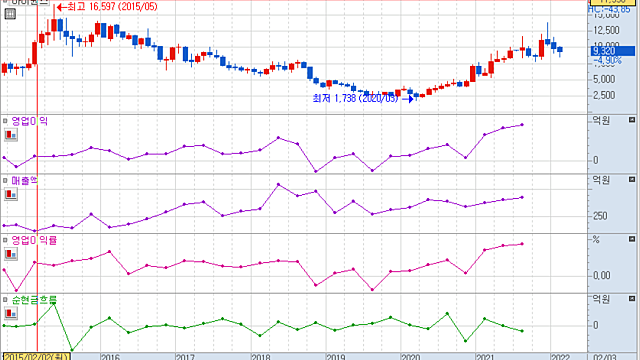
Task: Click the 2018 year label on time axis
Action: [261, 357]
